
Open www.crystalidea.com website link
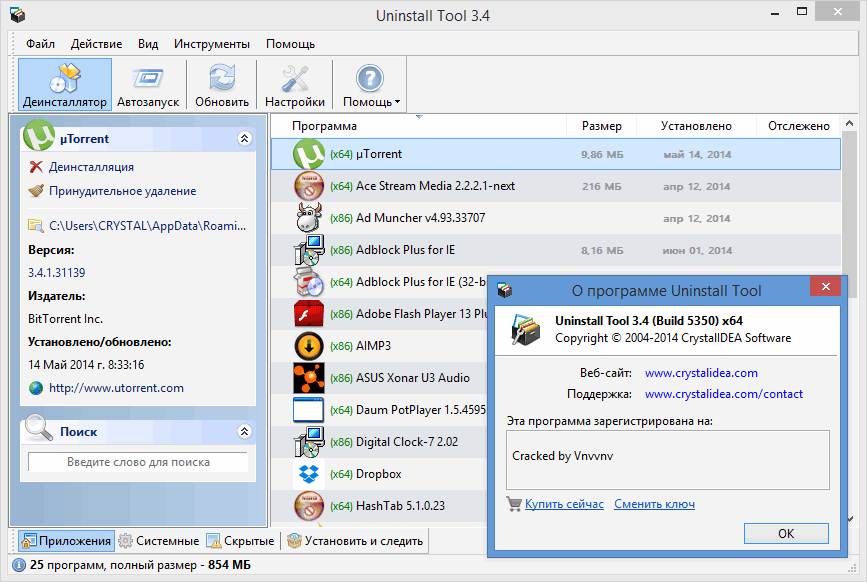click(701, 373)
